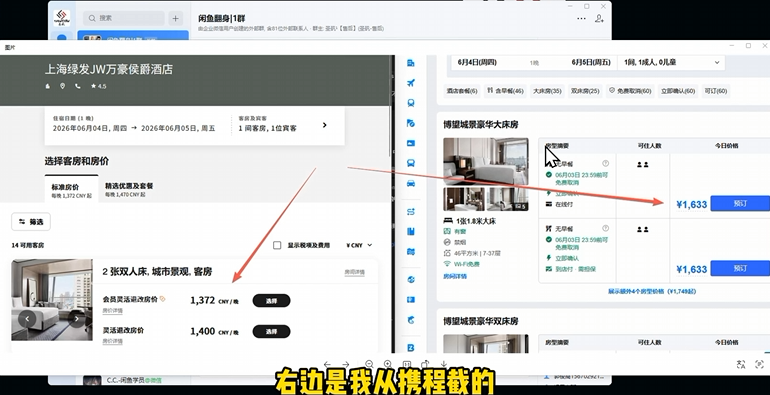Image resolution: width=770 pixels, height=395 pixels.
Task: Click the member rate tag icon
Action: coord(163,299)
